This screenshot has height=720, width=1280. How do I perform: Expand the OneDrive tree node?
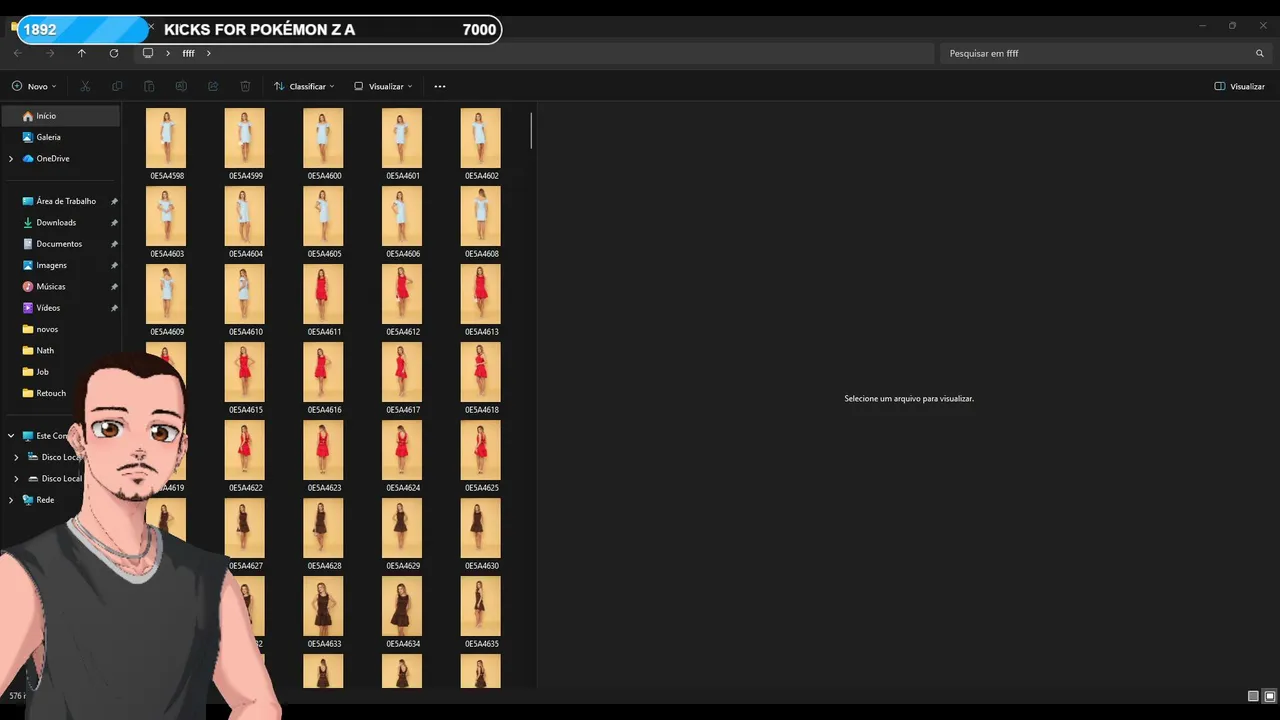(x=11, y=159)
